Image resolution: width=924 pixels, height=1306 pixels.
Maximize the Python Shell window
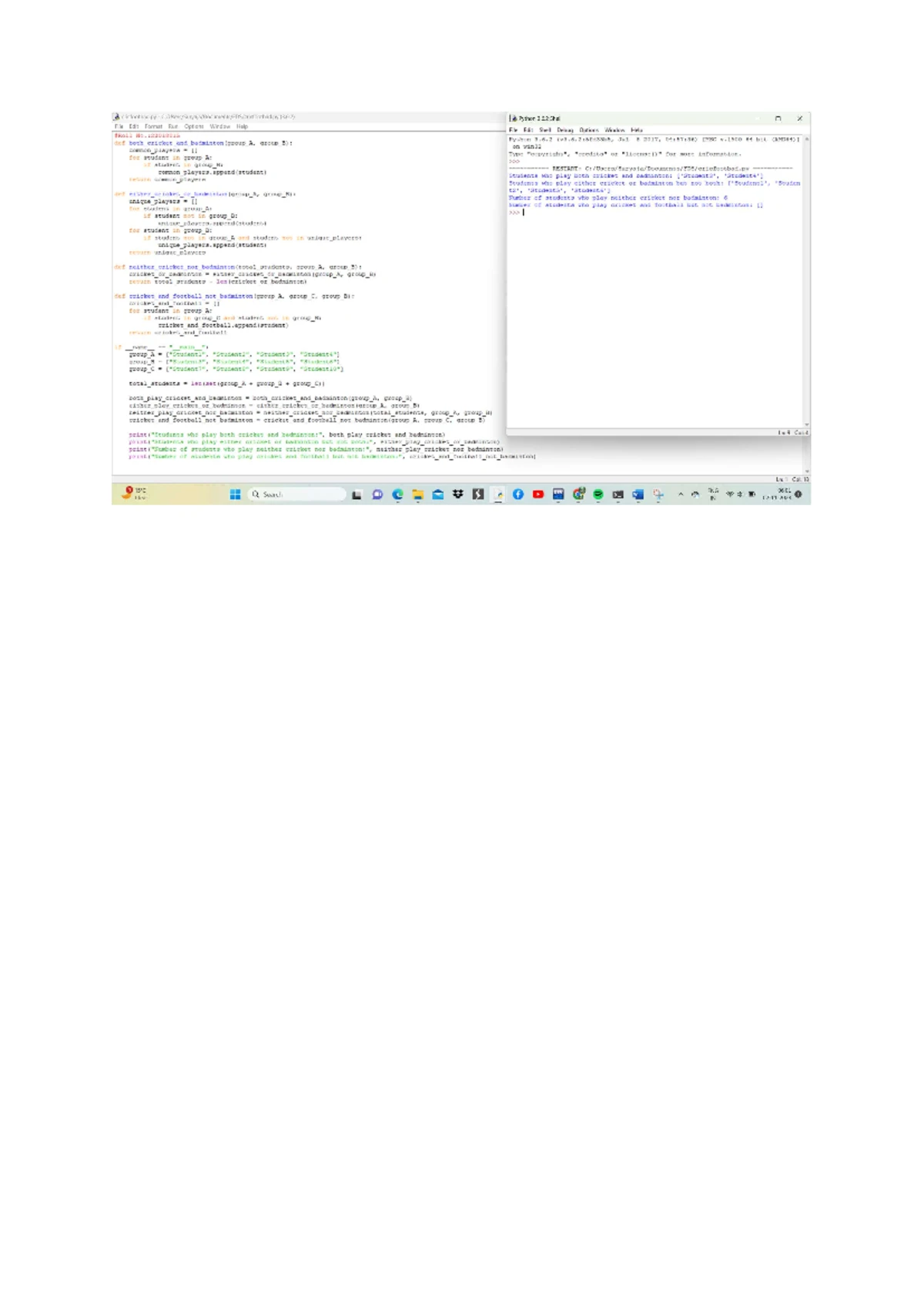coord(778,119)
